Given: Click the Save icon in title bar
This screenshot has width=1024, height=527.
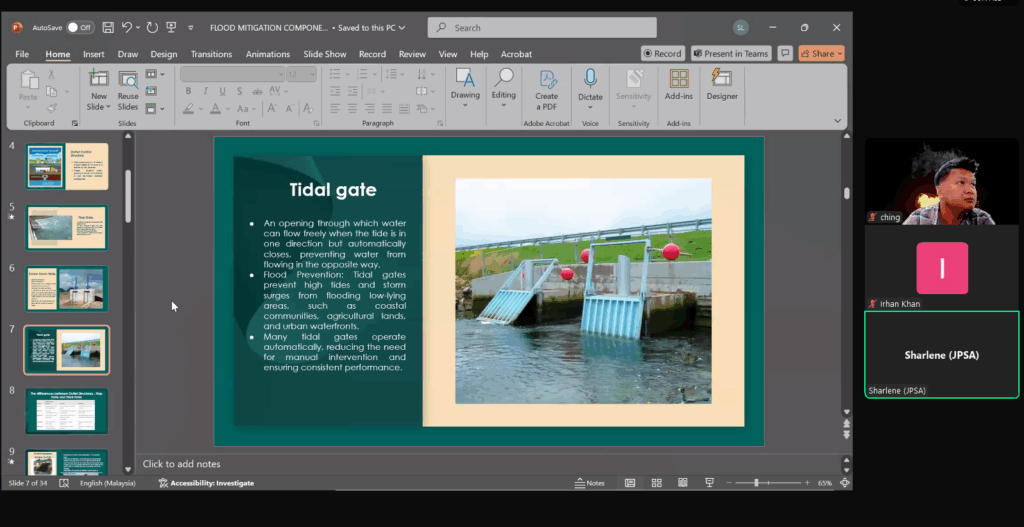Looking at the screenshot, I should 106,27.
